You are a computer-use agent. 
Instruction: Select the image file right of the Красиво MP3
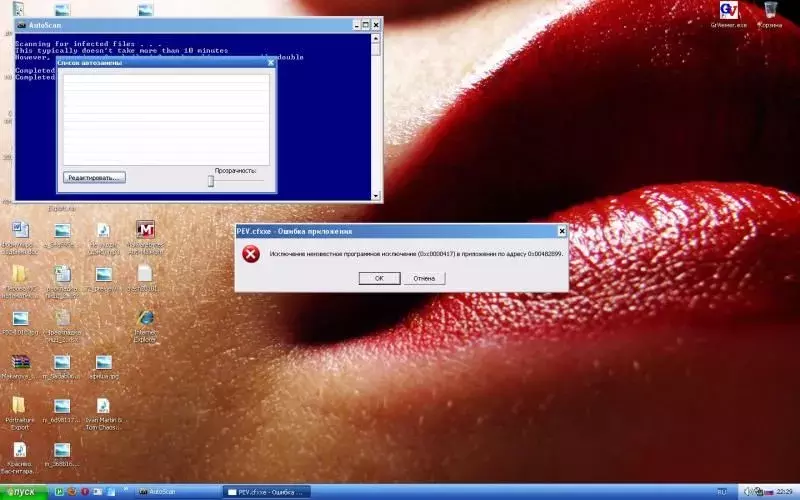[x=62, y=450]
